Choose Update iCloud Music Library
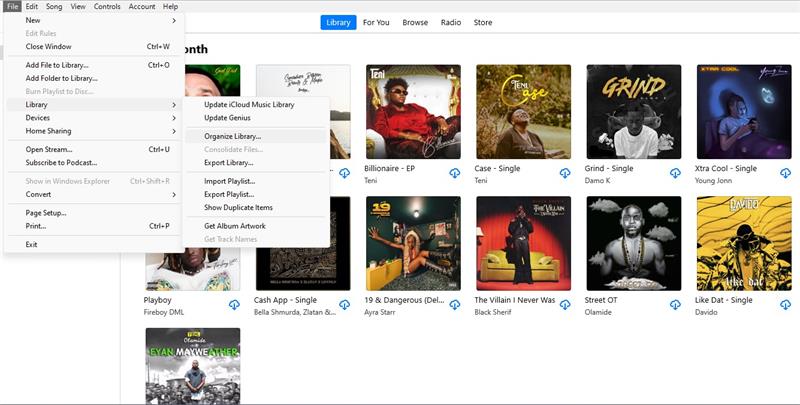The image size is (800, 405). [x=256, y=105]
